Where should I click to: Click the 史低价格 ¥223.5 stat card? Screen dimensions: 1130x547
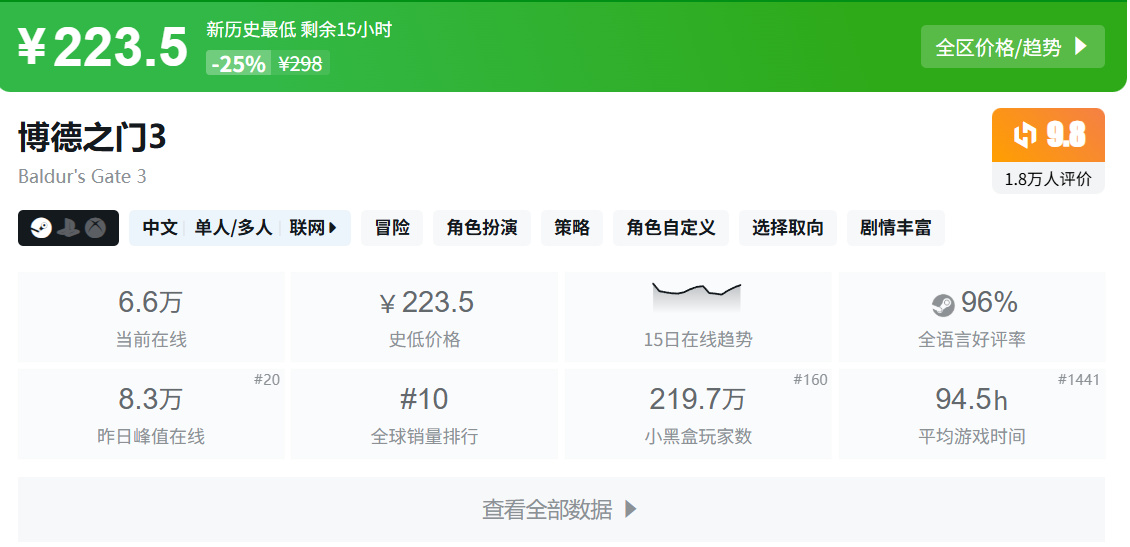pyautogui.click(x=424, y=317)
